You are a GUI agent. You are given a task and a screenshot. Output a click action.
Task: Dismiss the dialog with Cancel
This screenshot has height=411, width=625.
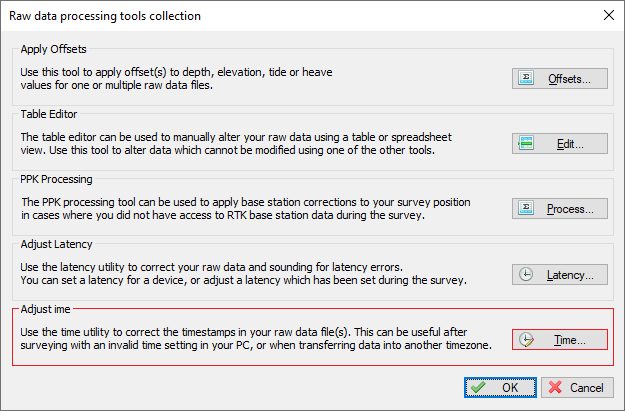pyautogui.click(x=577, y=387)
